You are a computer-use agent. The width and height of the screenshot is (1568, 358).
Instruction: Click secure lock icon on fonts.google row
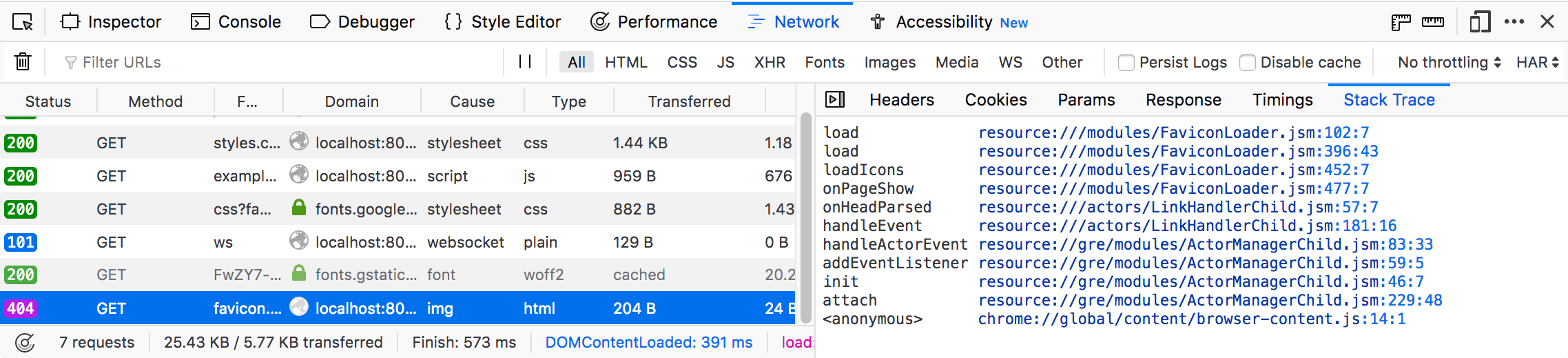(299, 207)
